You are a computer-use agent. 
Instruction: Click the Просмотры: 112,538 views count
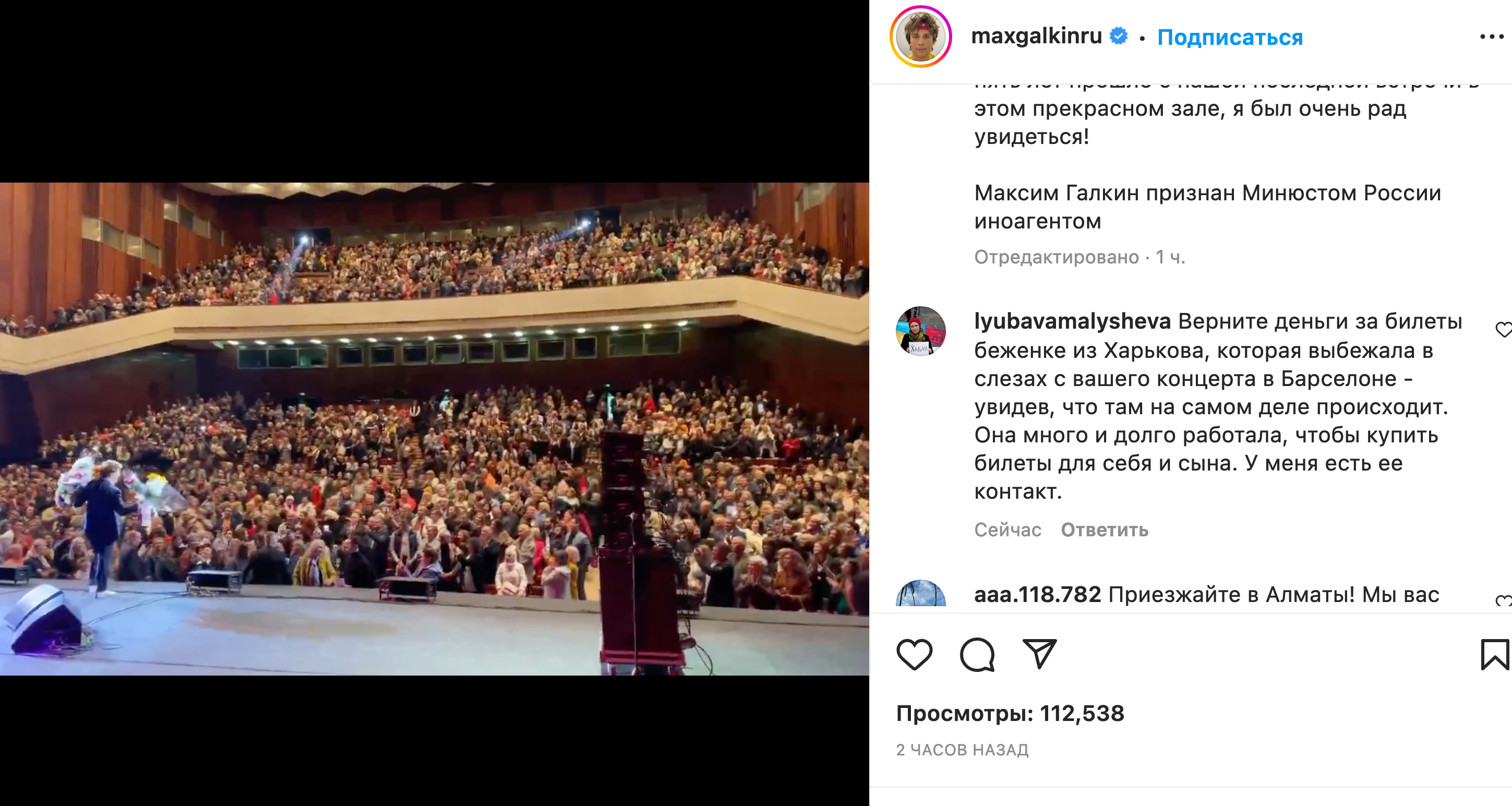point(1010,713)
